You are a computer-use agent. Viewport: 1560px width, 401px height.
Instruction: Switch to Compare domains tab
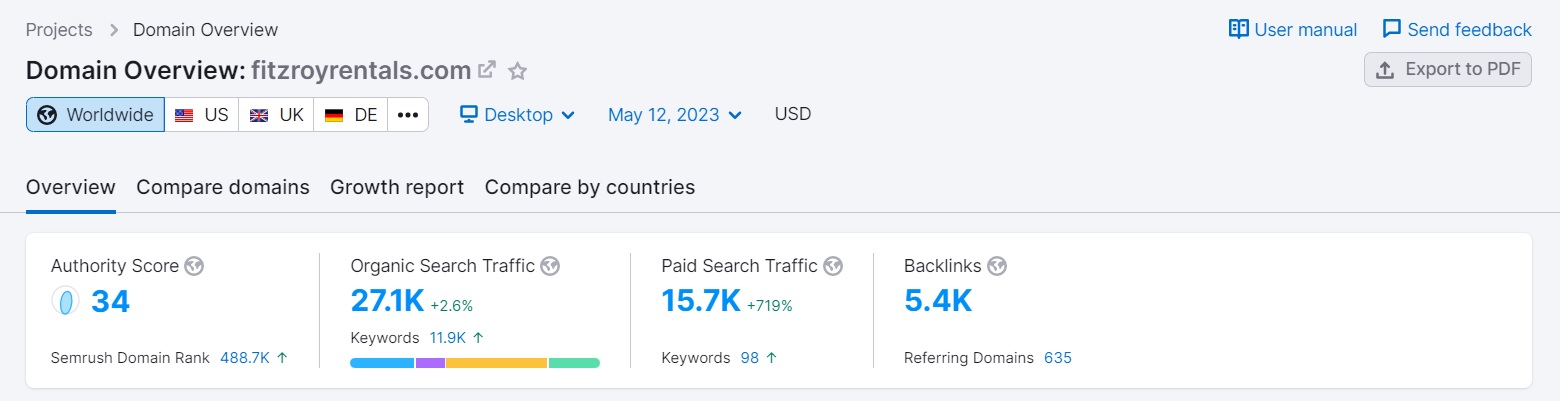pos(223,187)
